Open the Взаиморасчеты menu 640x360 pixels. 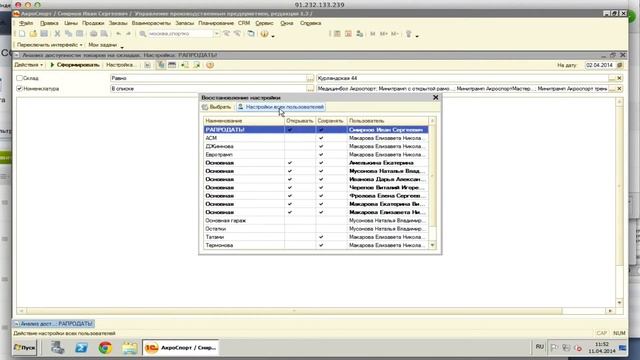click(151, 23)
